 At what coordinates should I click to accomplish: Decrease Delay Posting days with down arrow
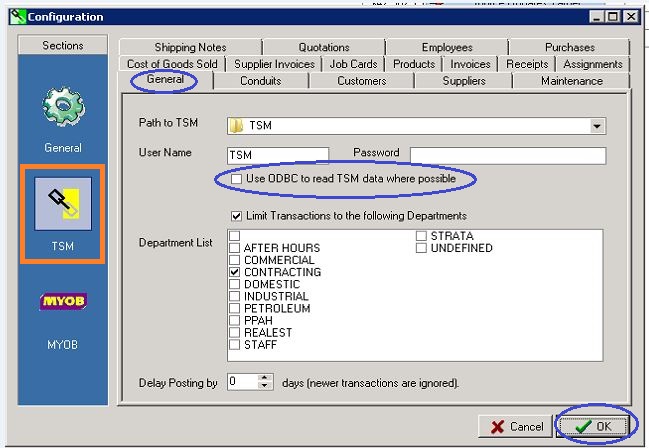(x=265, y=385)
